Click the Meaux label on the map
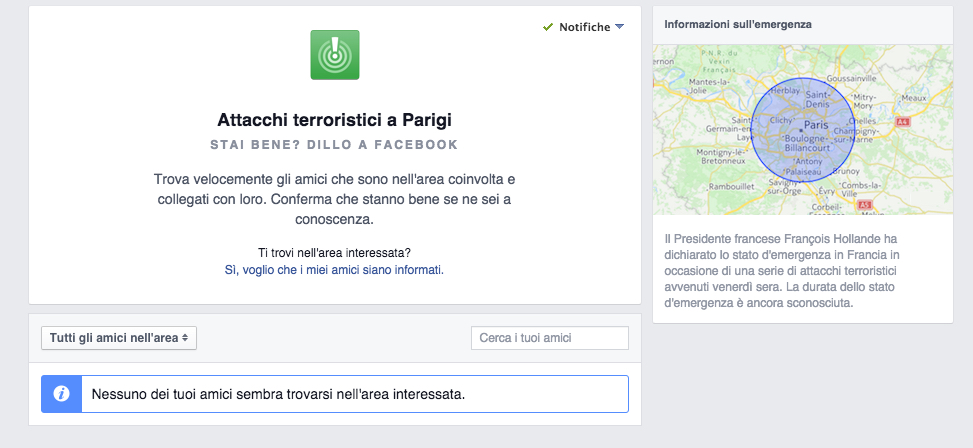This screenshot has height=448, width=973. (x=913, y=98)
